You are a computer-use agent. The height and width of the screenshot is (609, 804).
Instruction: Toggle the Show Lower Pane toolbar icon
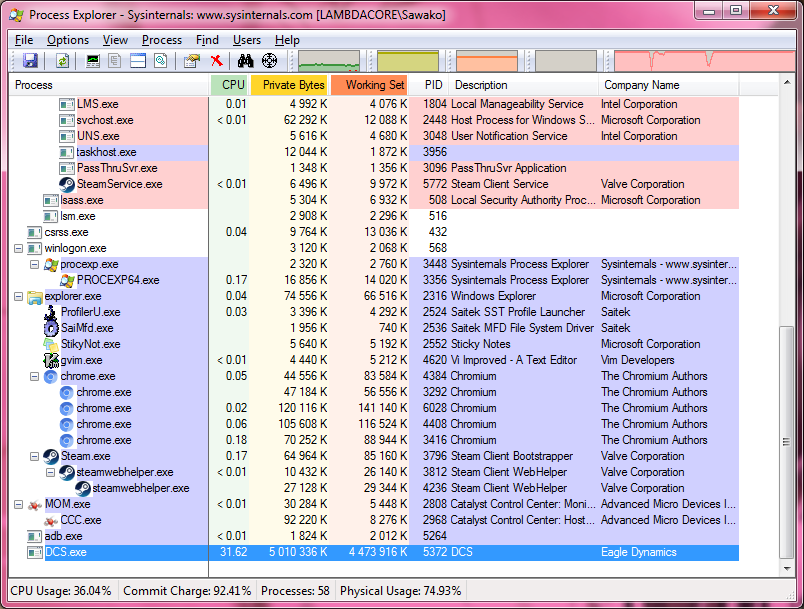tap(137, 61)
